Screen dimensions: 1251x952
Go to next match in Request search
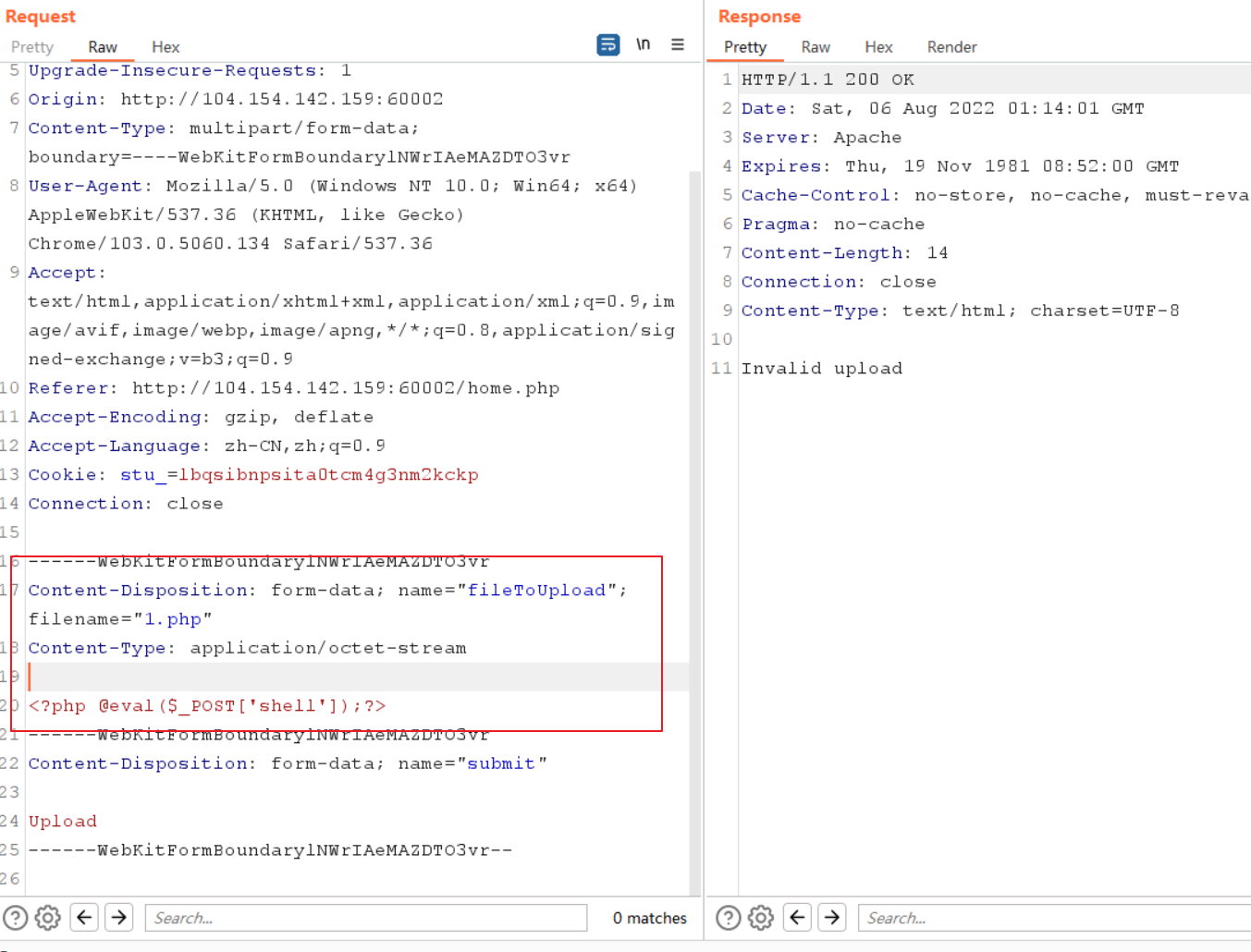pyautogui.click(x=119, y=918)
